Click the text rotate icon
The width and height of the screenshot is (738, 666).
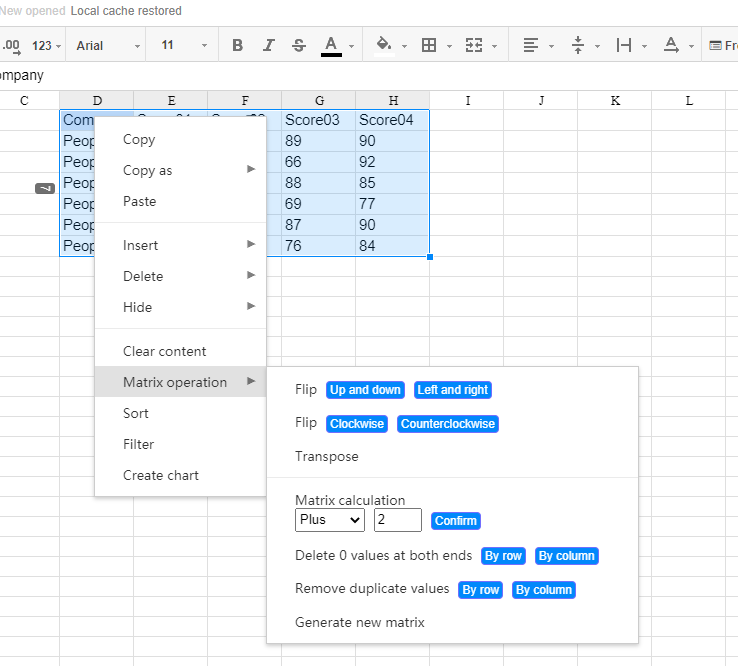pyautogui.click(x=671, y=45)
